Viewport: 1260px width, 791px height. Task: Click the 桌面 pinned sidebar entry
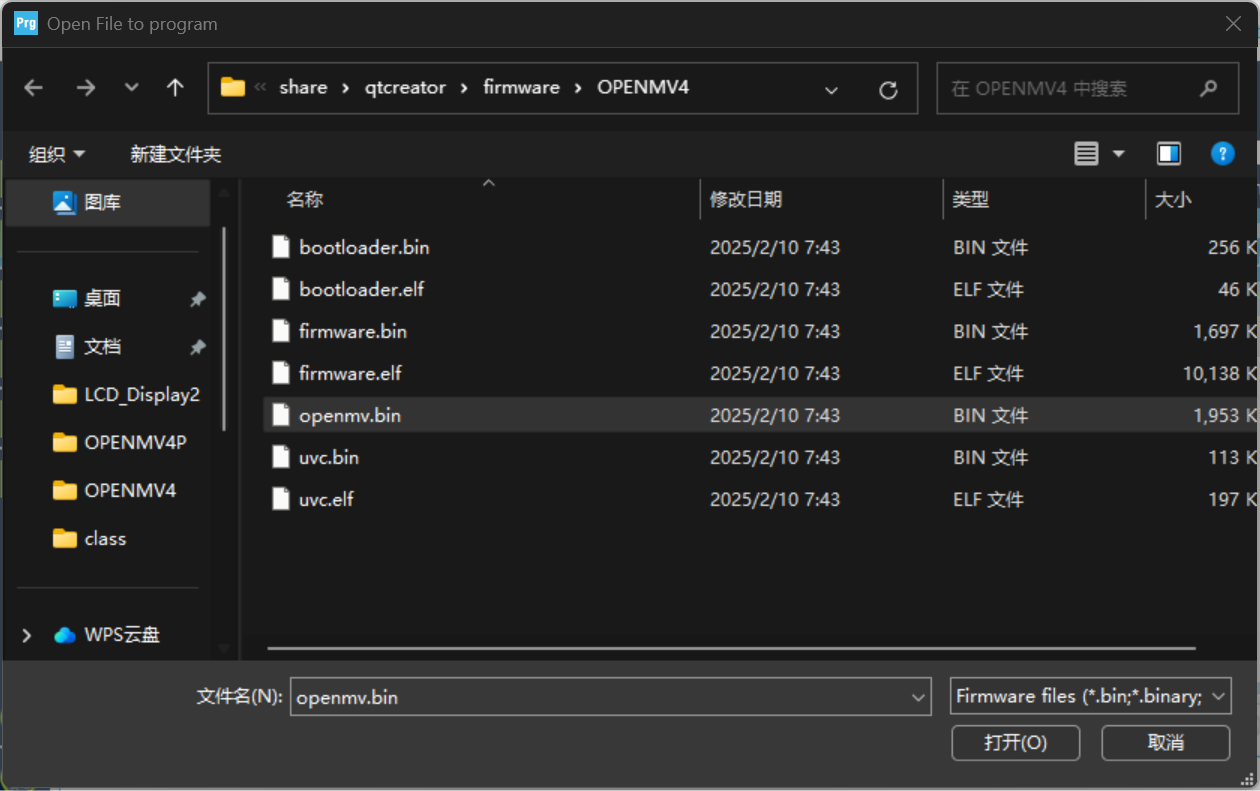87,298
